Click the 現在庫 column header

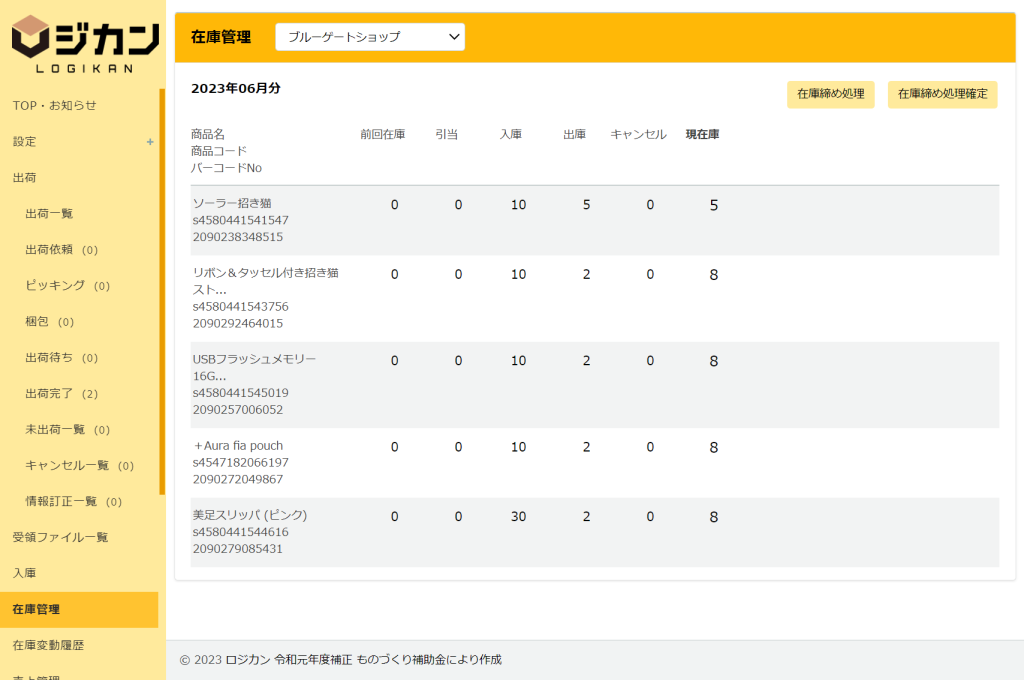(702, 135)
